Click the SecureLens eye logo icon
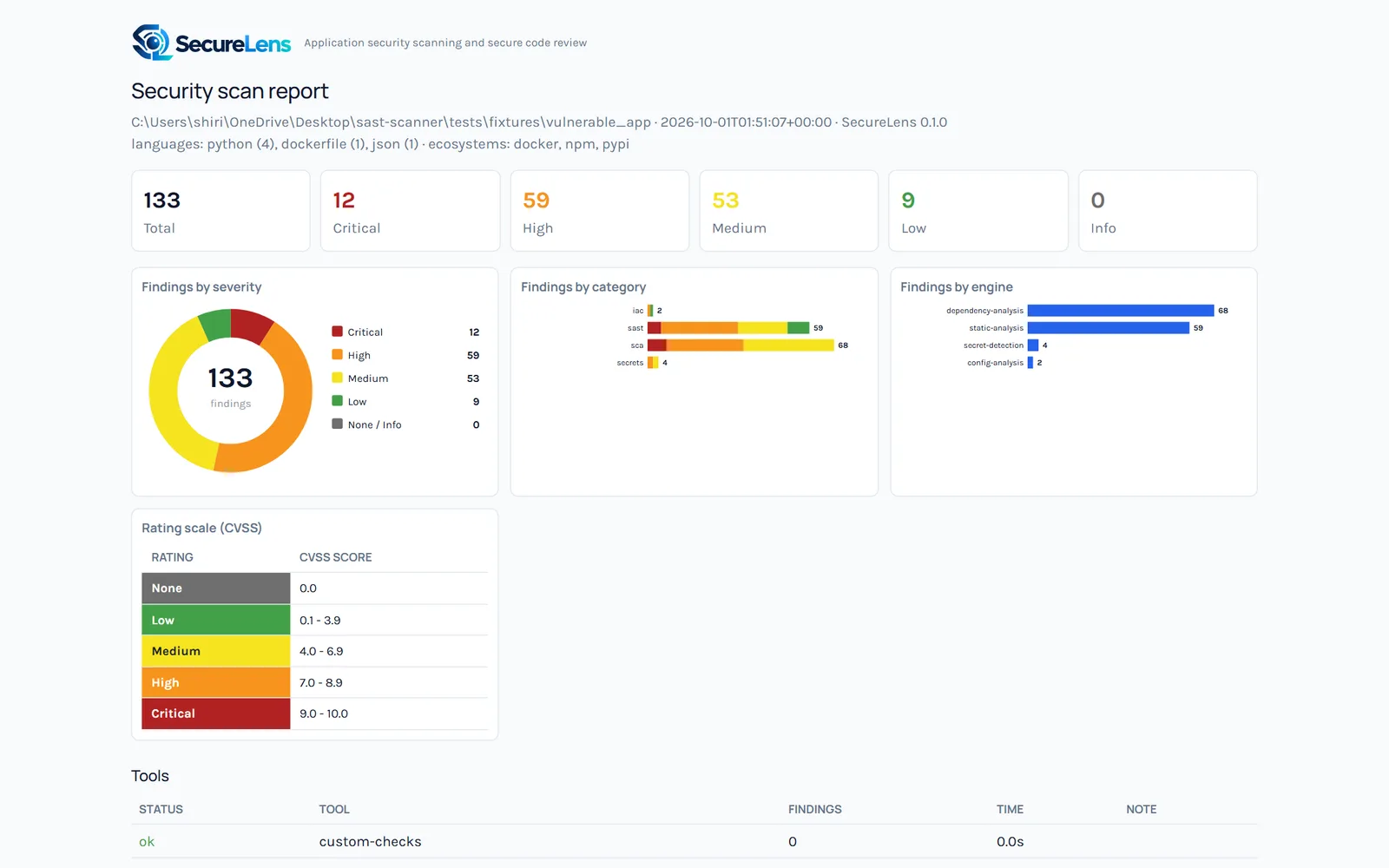 152,42
